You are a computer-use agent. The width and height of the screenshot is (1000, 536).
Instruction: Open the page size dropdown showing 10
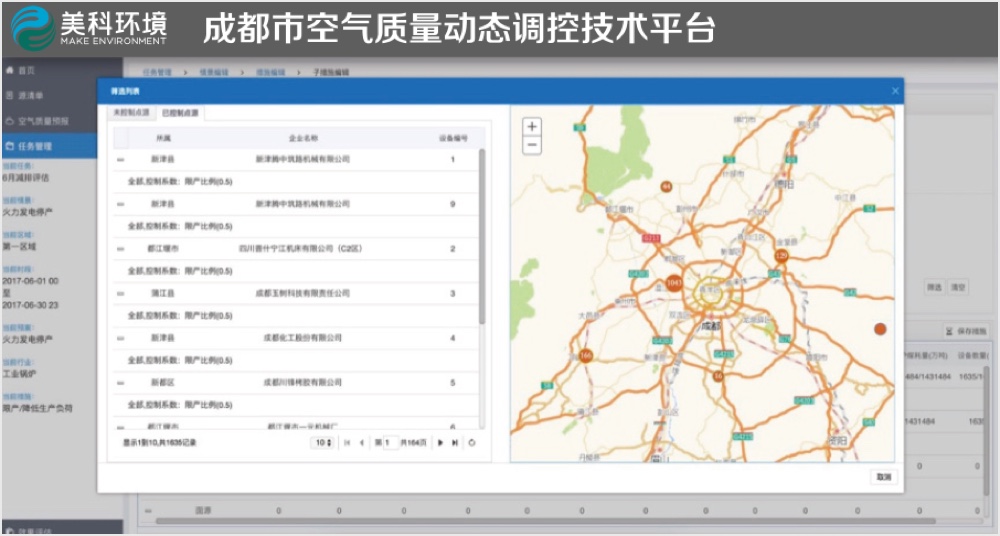[x=322, y=442]
